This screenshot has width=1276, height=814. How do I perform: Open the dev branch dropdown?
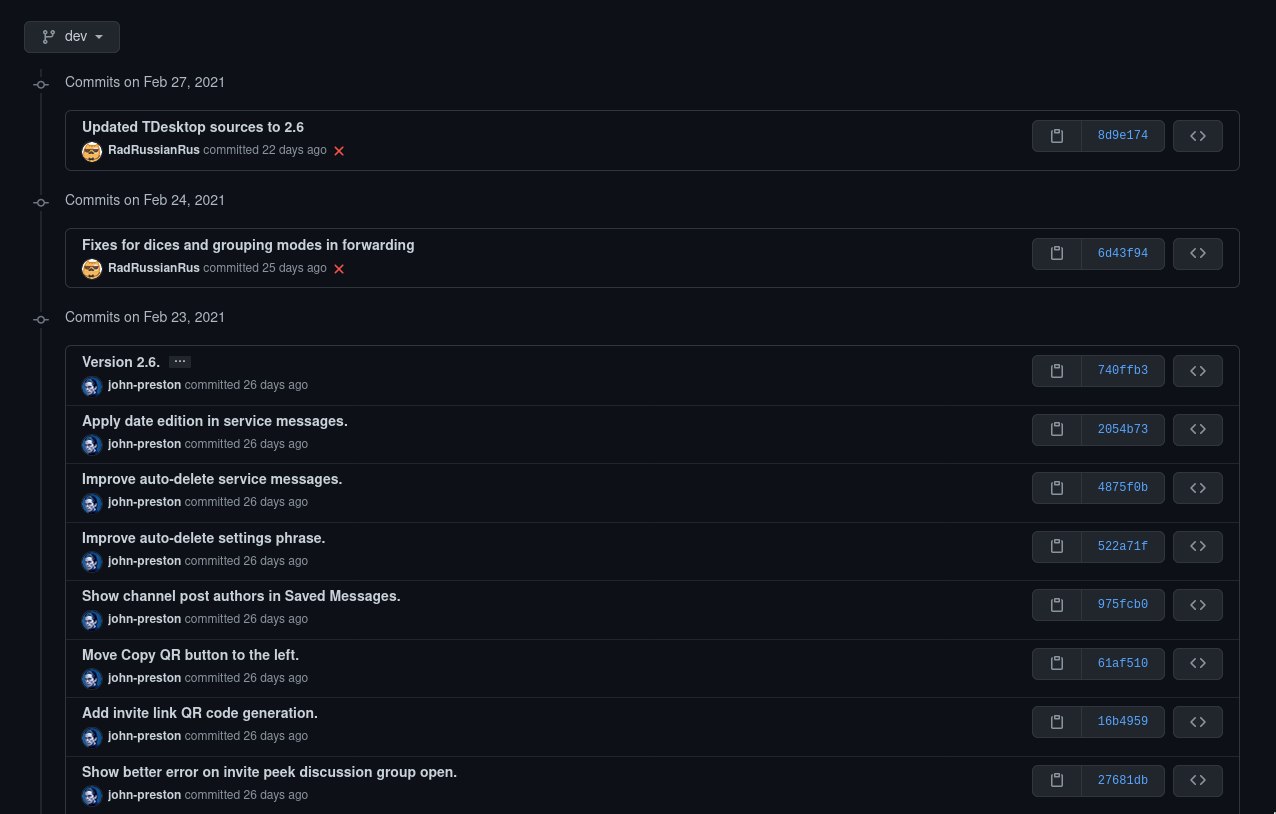(72, 37)
